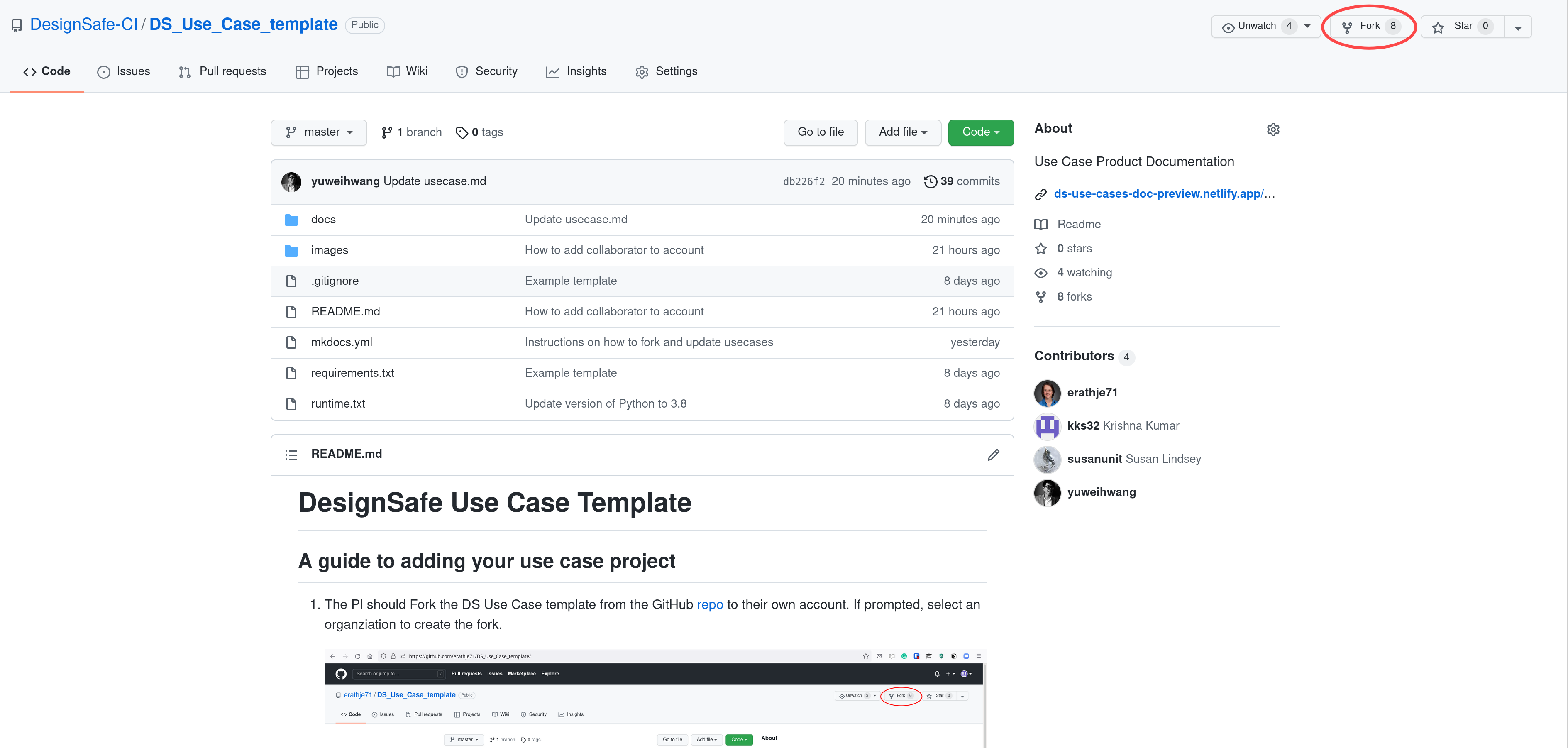The height and width of the screenshot is (748, 1568).
Task: Click the docs folder icon
Action: [292, 220]
